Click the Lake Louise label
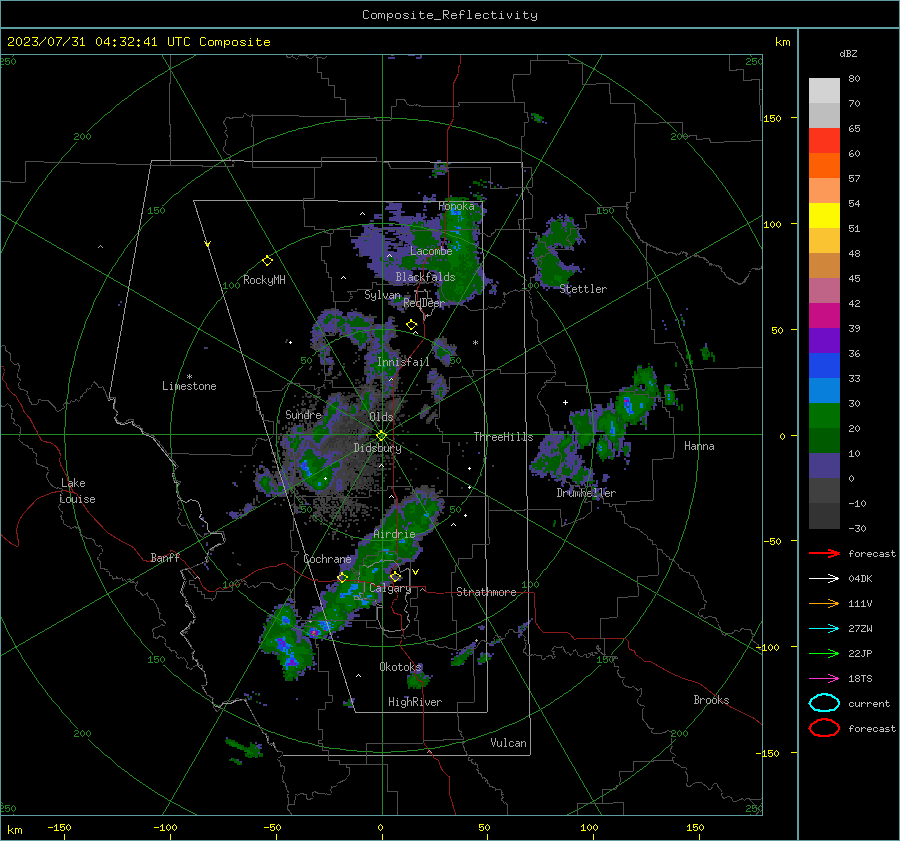This screenshot has height=841, width=900. click(77, 491)
